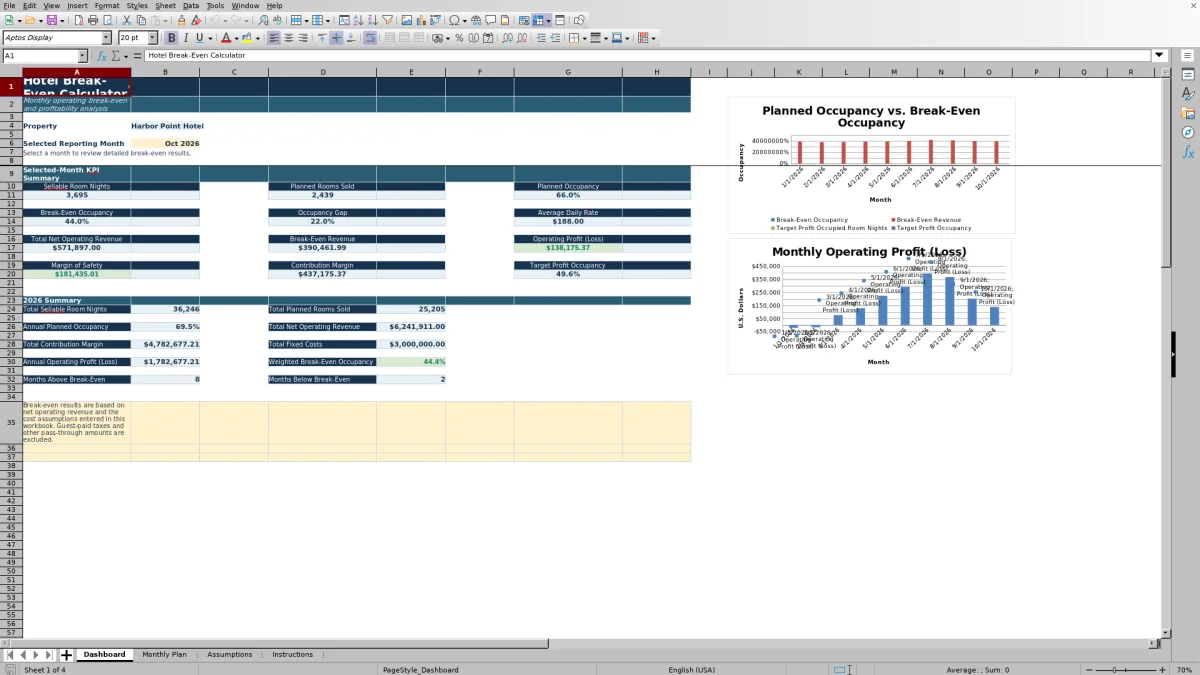Click the Function Wizard fx icon
Viewport: 1200px width, 675px height.
pos(101,56)
